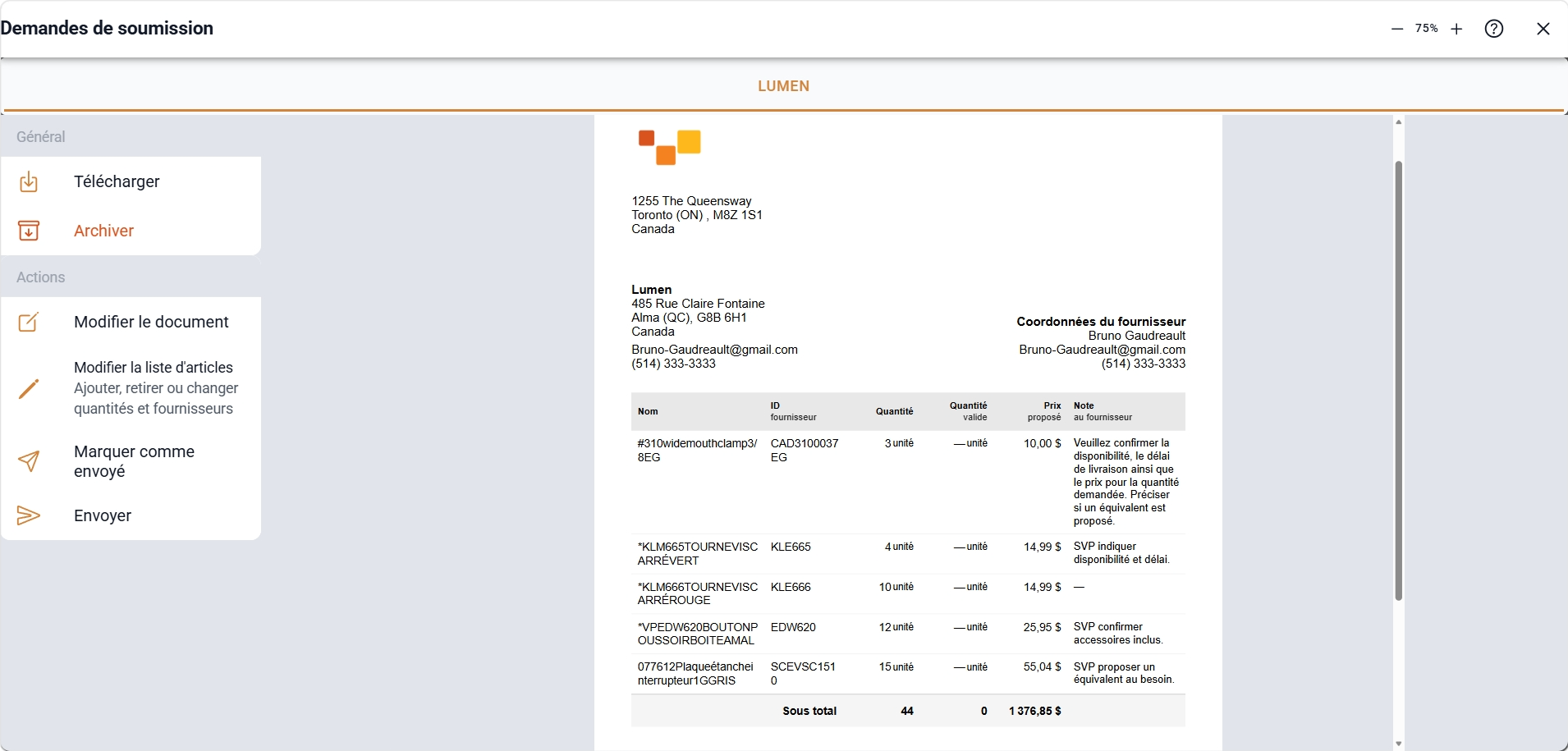Click the Sous total label

click(x=809, y=711)
